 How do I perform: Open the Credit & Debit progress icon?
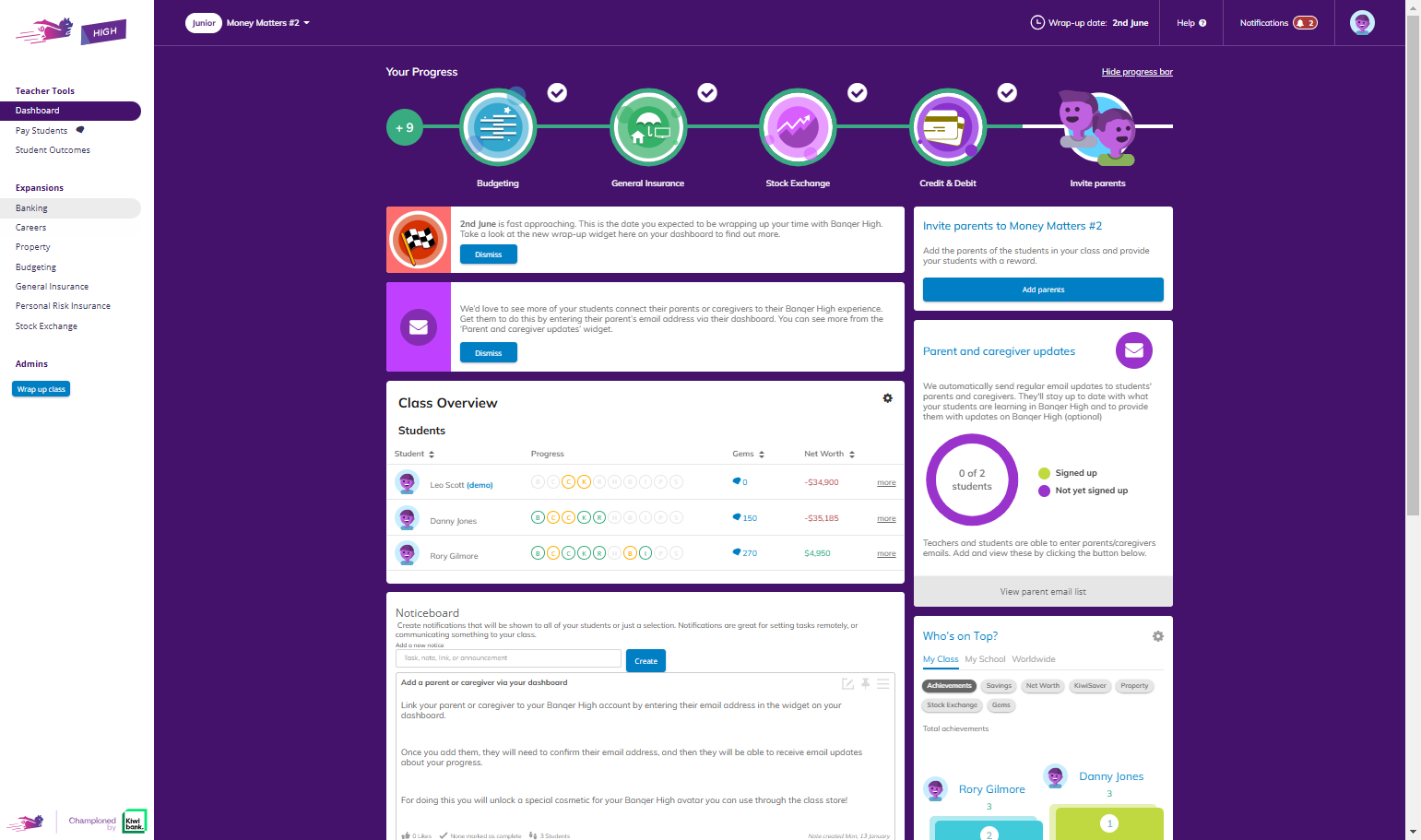coord(948,127)
